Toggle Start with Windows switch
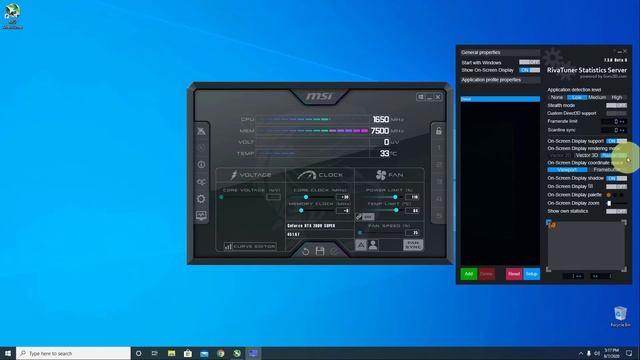The width and height of the screenshot is (640, 360). tap(529, 62)
